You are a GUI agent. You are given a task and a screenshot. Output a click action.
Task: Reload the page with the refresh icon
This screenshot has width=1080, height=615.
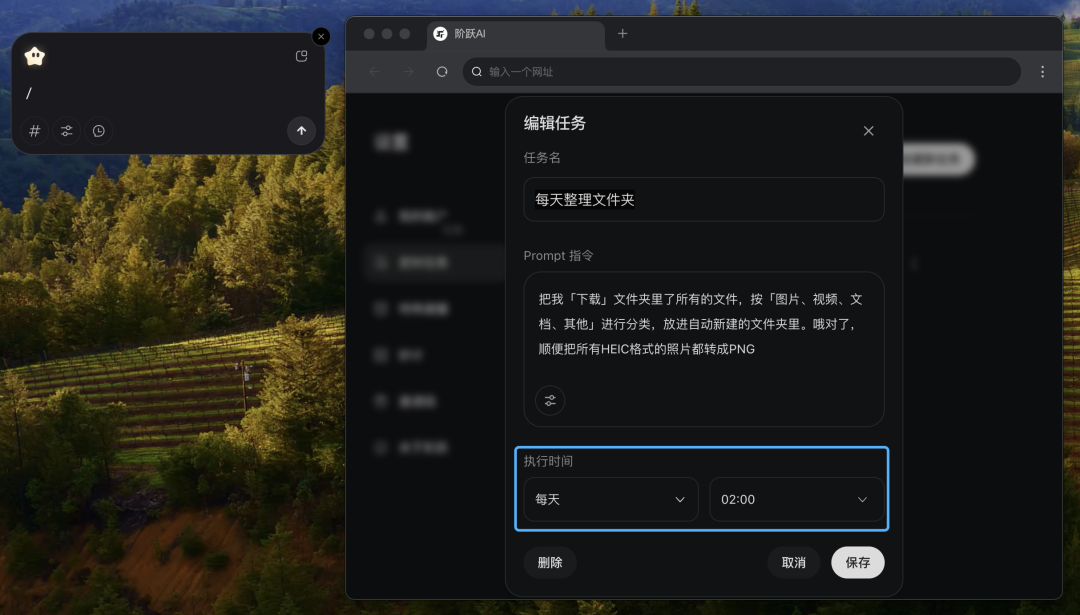tap(442, 72)
